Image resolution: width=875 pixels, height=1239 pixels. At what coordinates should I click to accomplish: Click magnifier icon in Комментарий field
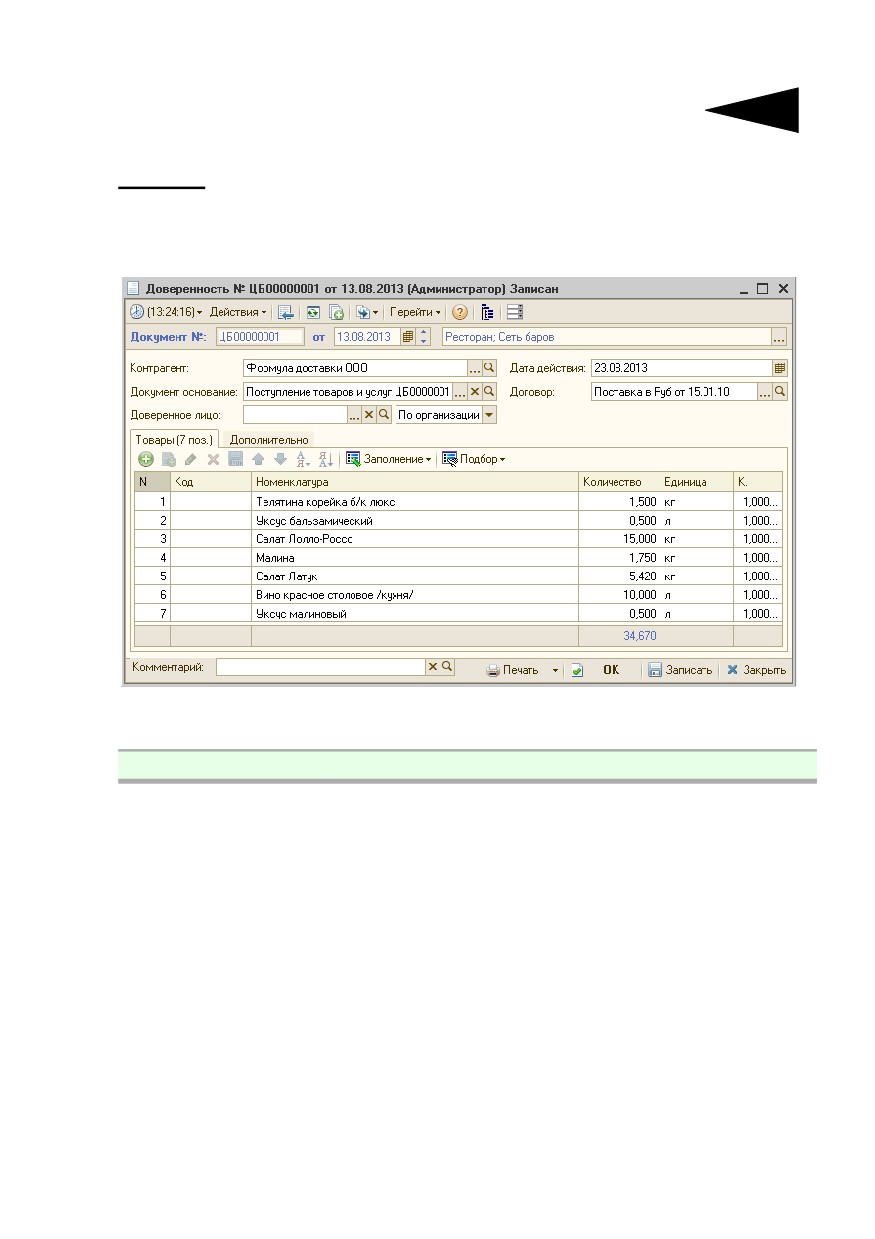tap(447, 667)
